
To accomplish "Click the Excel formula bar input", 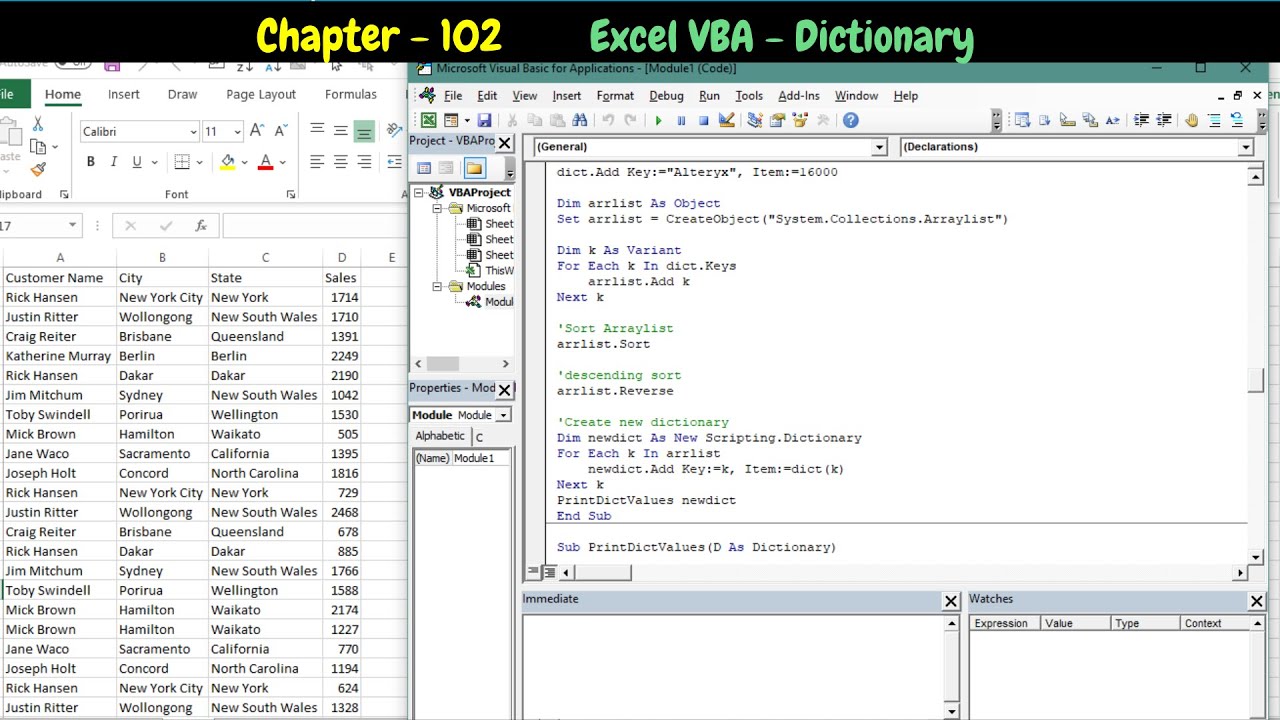I will (315, 226).
